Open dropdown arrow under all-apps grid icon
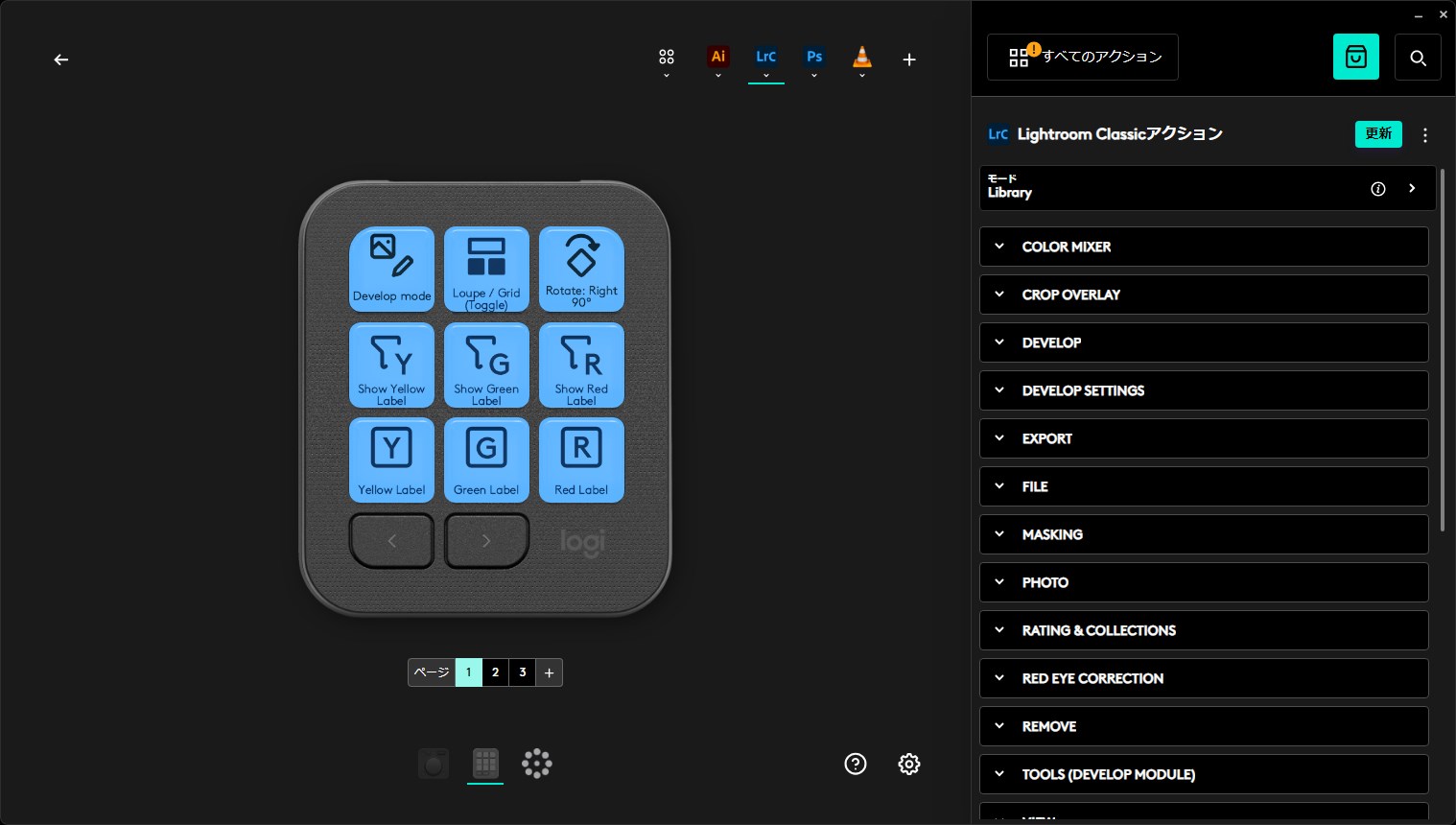This screenshot has width=1456, height=825. point(667,76)
